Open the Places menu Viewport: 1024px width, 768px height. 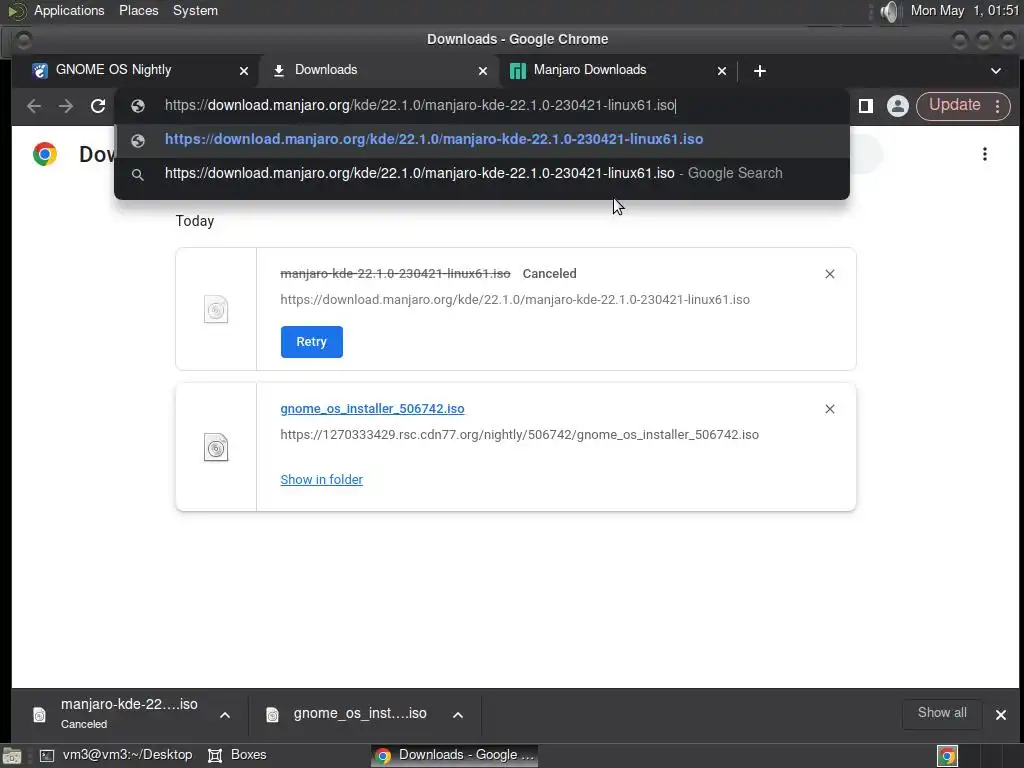138,10
